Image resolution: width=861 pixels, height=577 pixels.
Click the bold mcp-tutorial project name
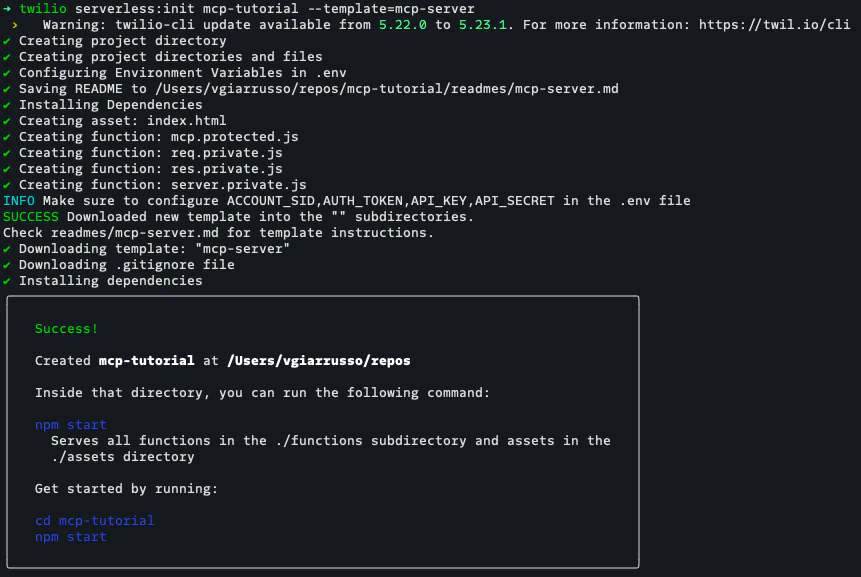click(x=147, y=361)
